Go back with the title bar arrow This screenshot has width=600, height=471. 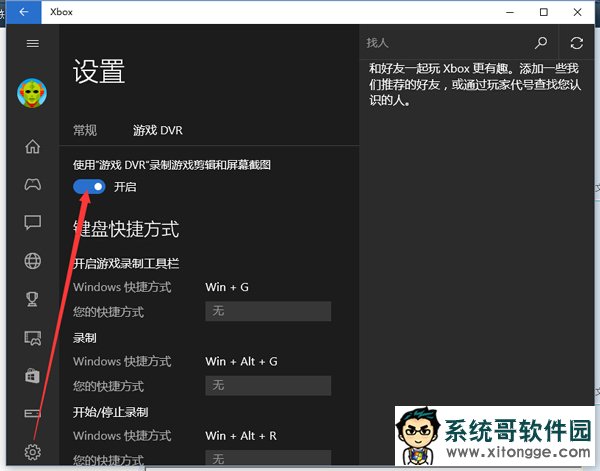(24, 12)
